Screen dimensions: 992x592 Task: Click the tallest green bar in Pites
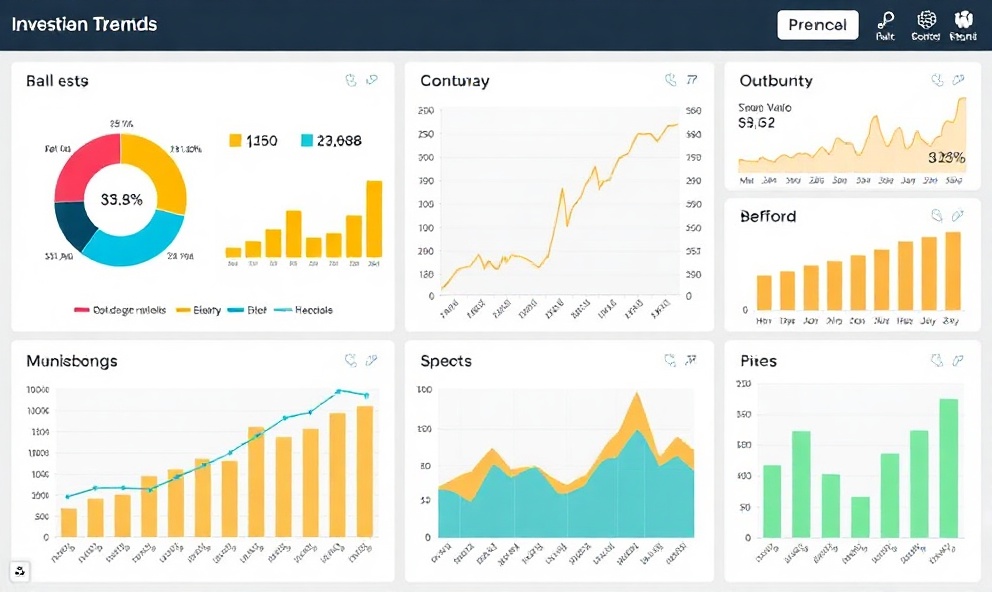(x=948, y=468)
